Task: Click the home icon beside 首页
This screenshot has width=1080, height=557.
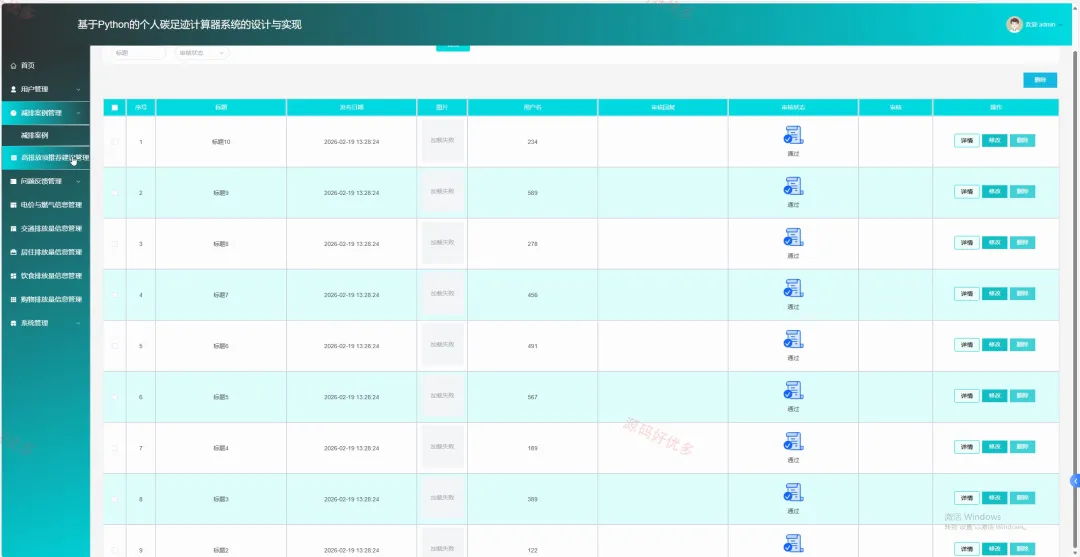Action: (x=13, y=65)
